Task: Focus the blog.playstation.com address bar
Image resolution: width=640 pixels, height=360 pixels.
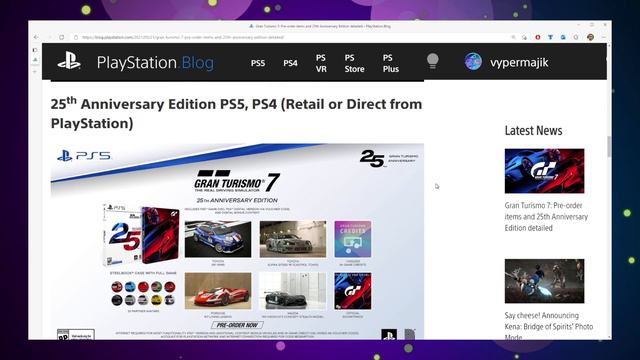Action: point(182,37)
